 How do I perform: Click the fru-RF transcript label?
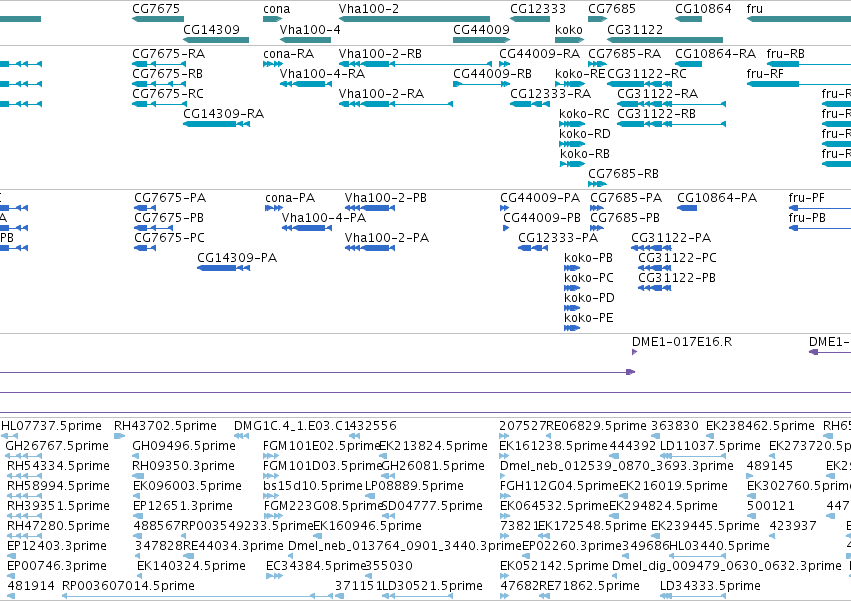(765, 74)
